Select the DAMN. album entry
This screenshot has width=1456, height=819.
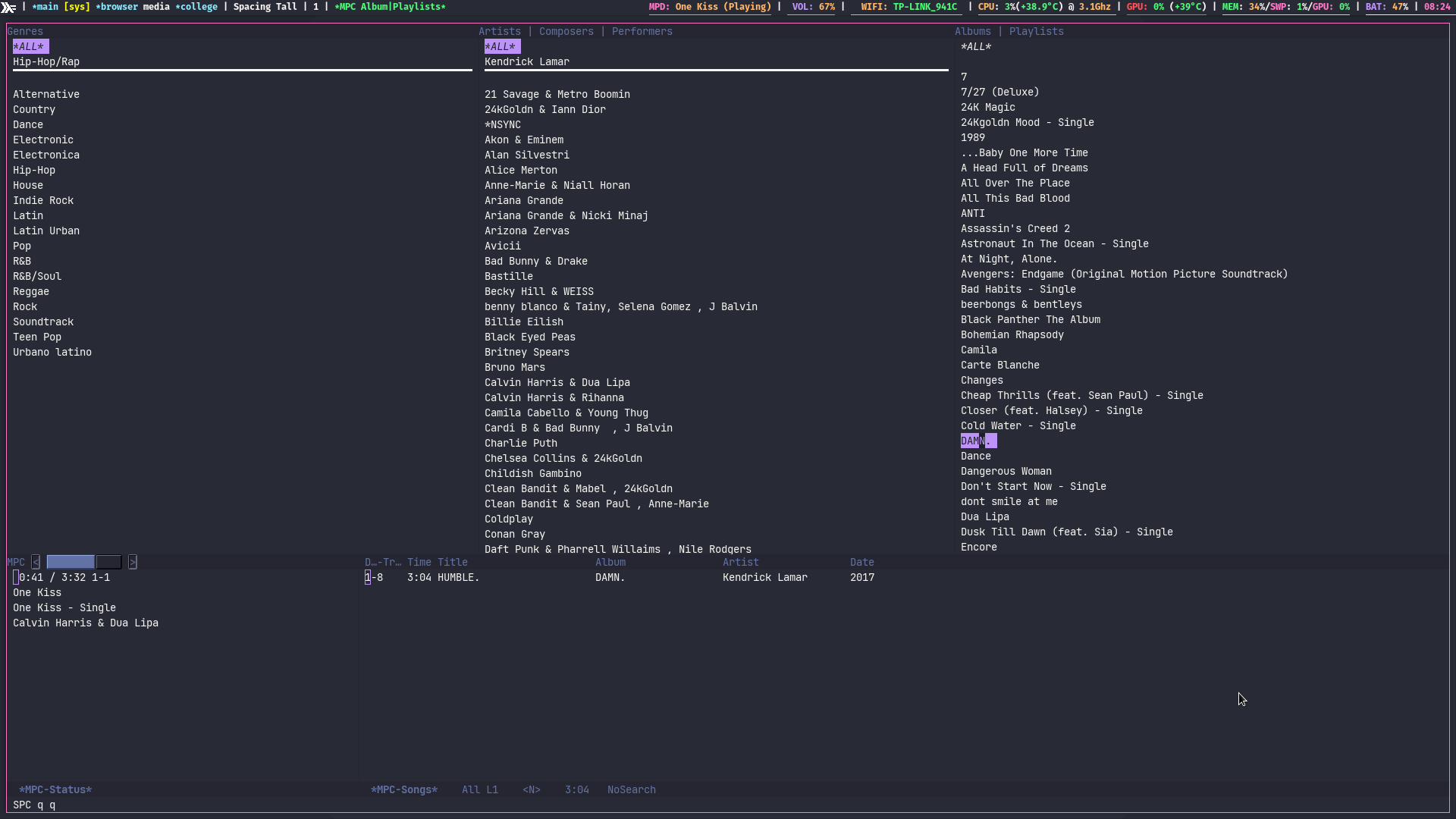(977, 441)
